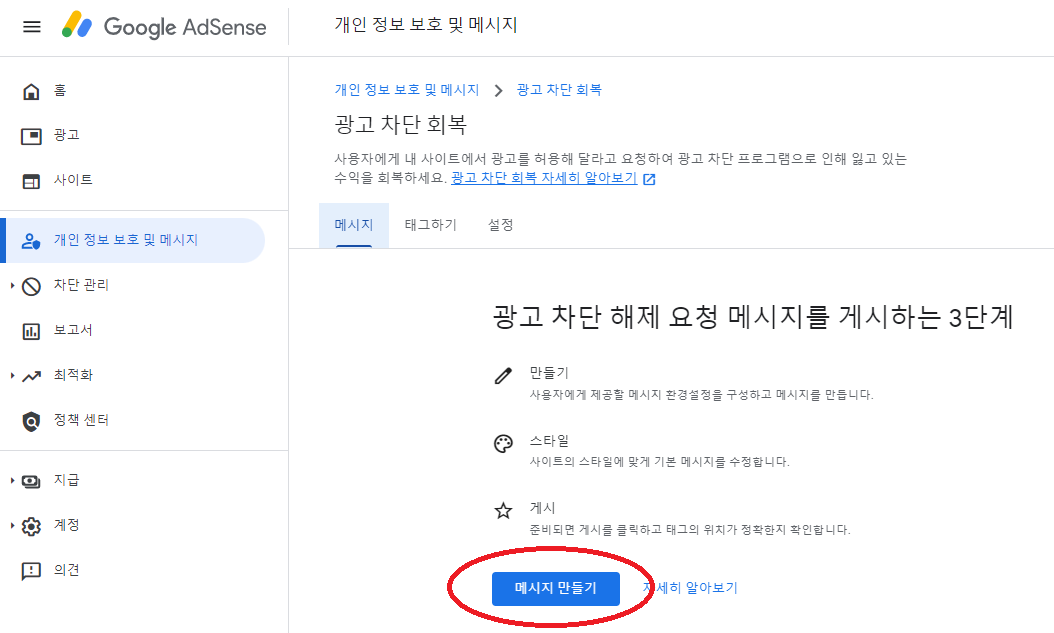Expand the 지급 payments section
This screenshot has width=1054, height=633.
[x=12, y=481]
